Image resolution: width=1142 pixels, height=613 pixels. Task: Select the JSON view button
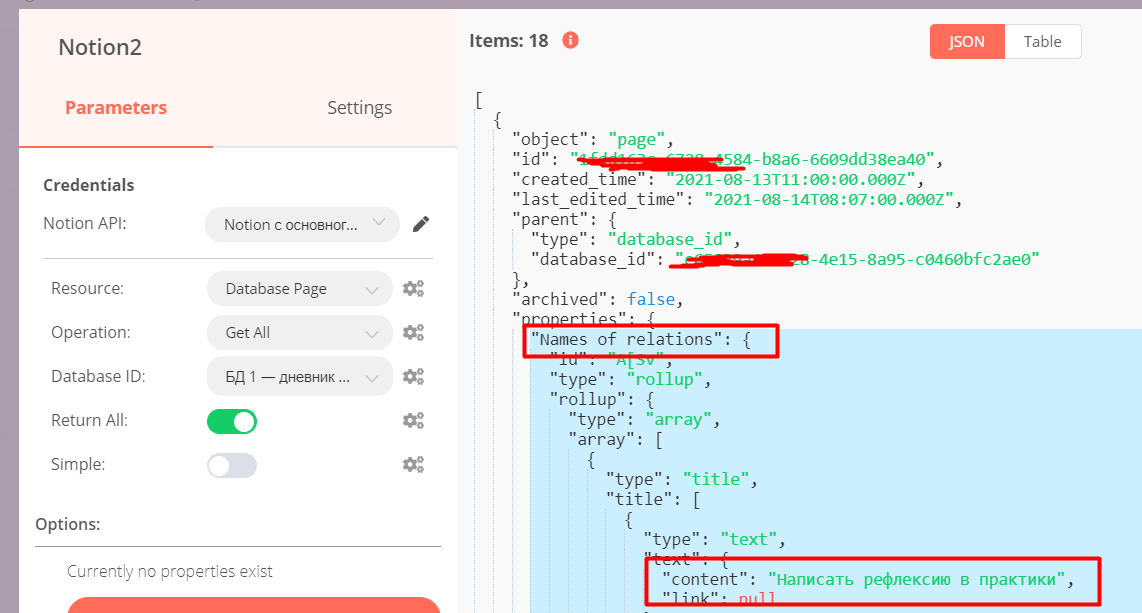pyautogui.click(x=966, y=41)
